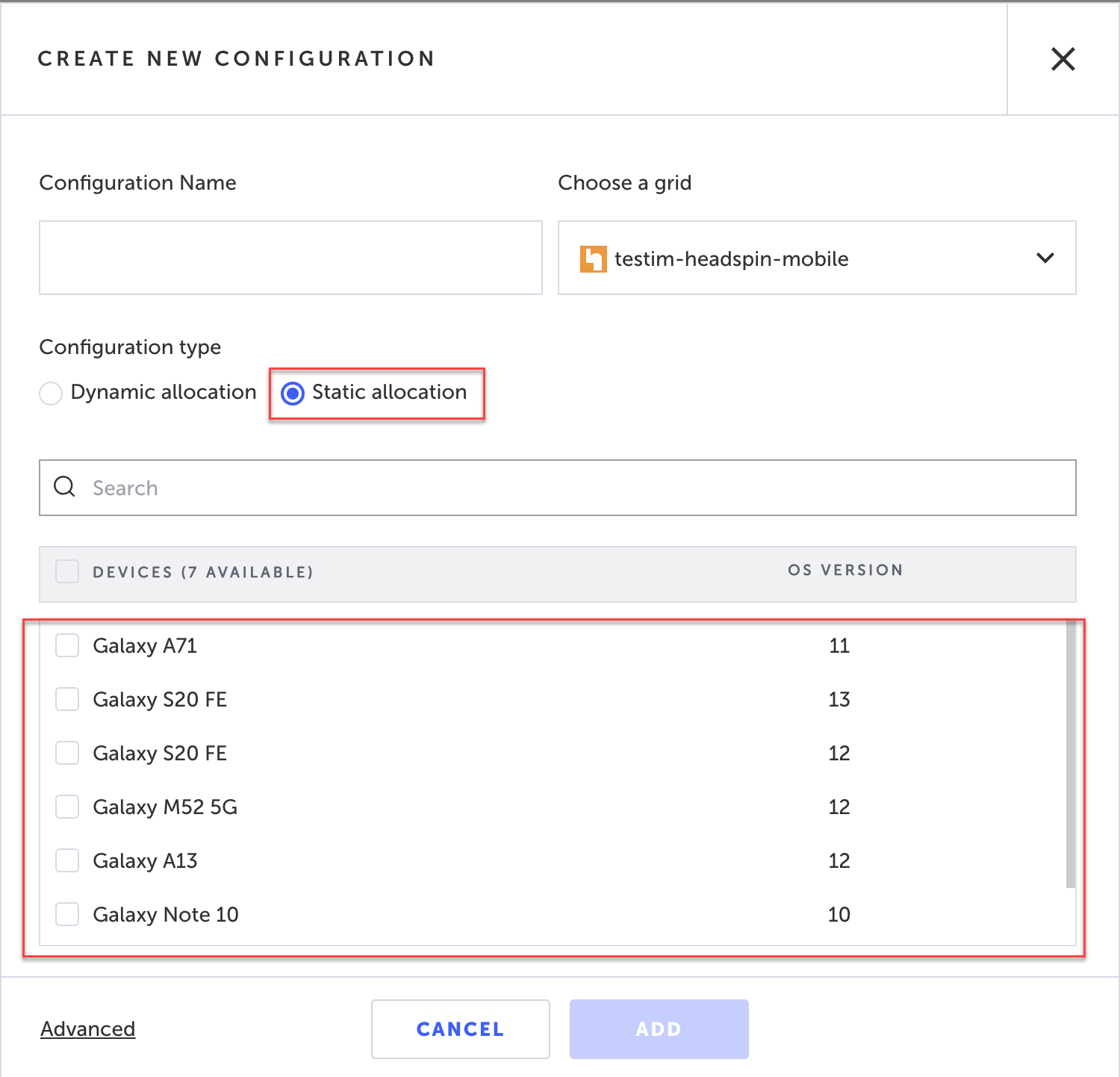The width and height of the screenshot is (1120, 1077).
Task: Expand the grid dropdown chevron
Action: click(x=1045, y=258)
